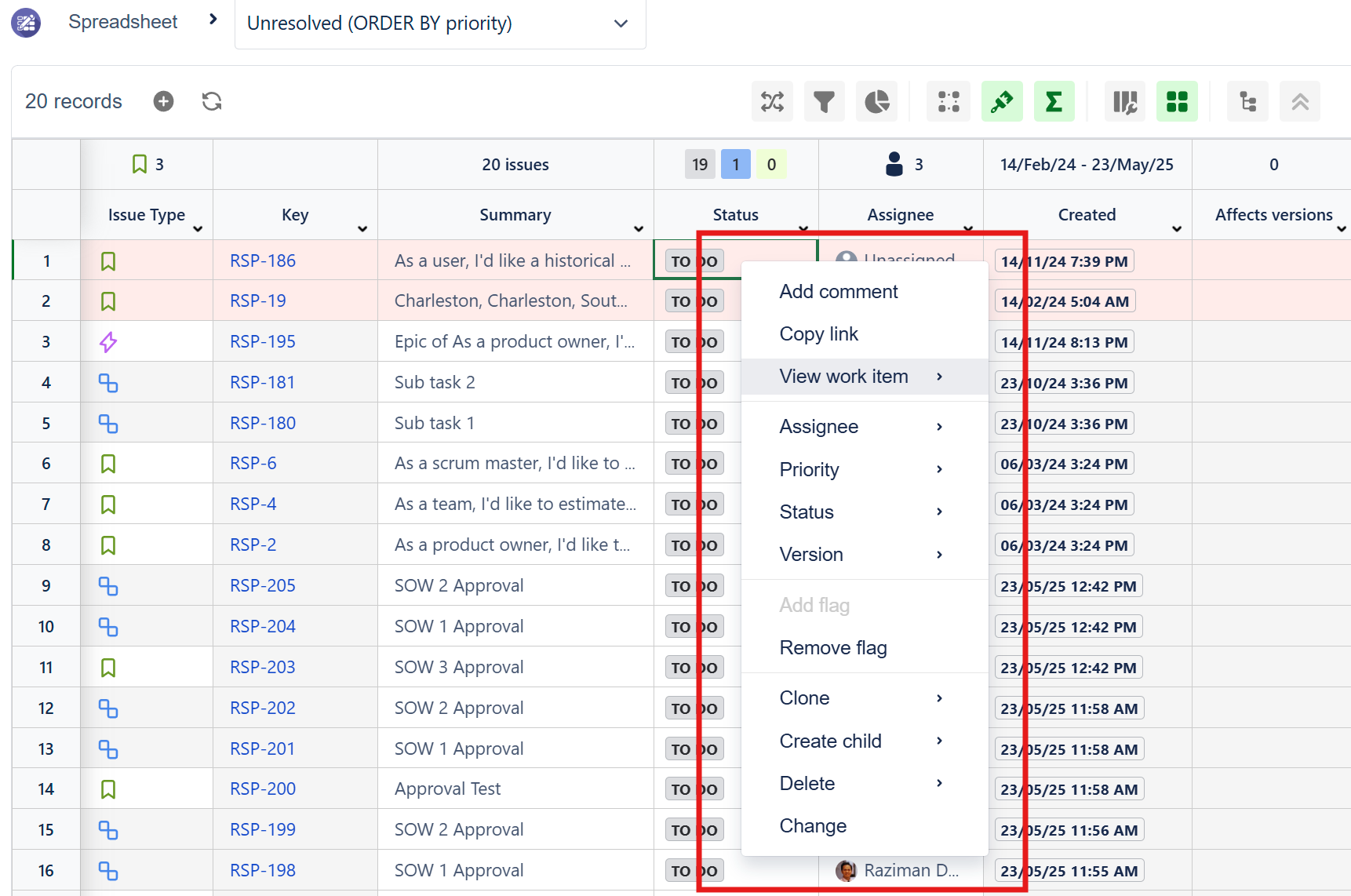1351x896 pixels.
Task: Click the shuffle arrows toolbar icon
Action: coord(772,102)
